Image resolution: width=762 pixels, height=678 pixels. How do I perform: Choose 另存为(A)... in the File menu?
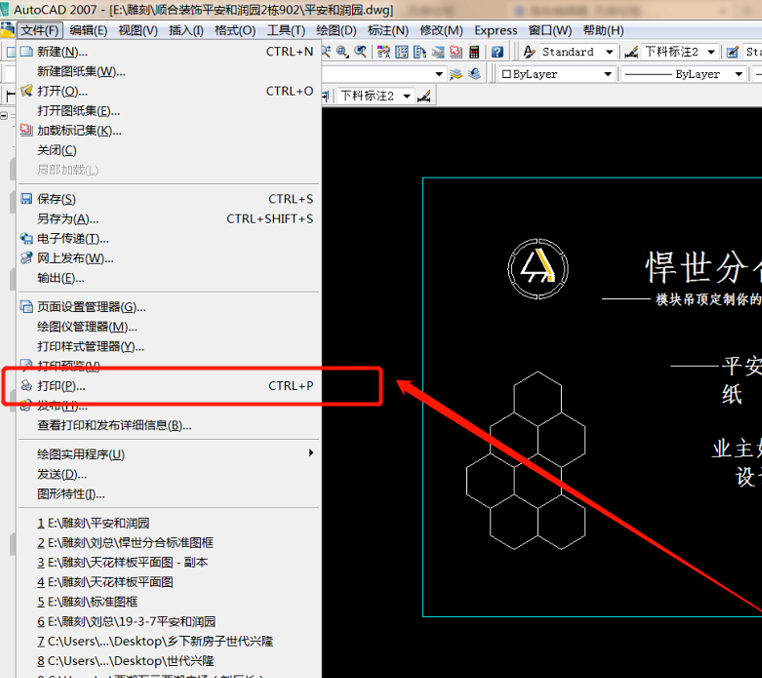coord(68,219)
